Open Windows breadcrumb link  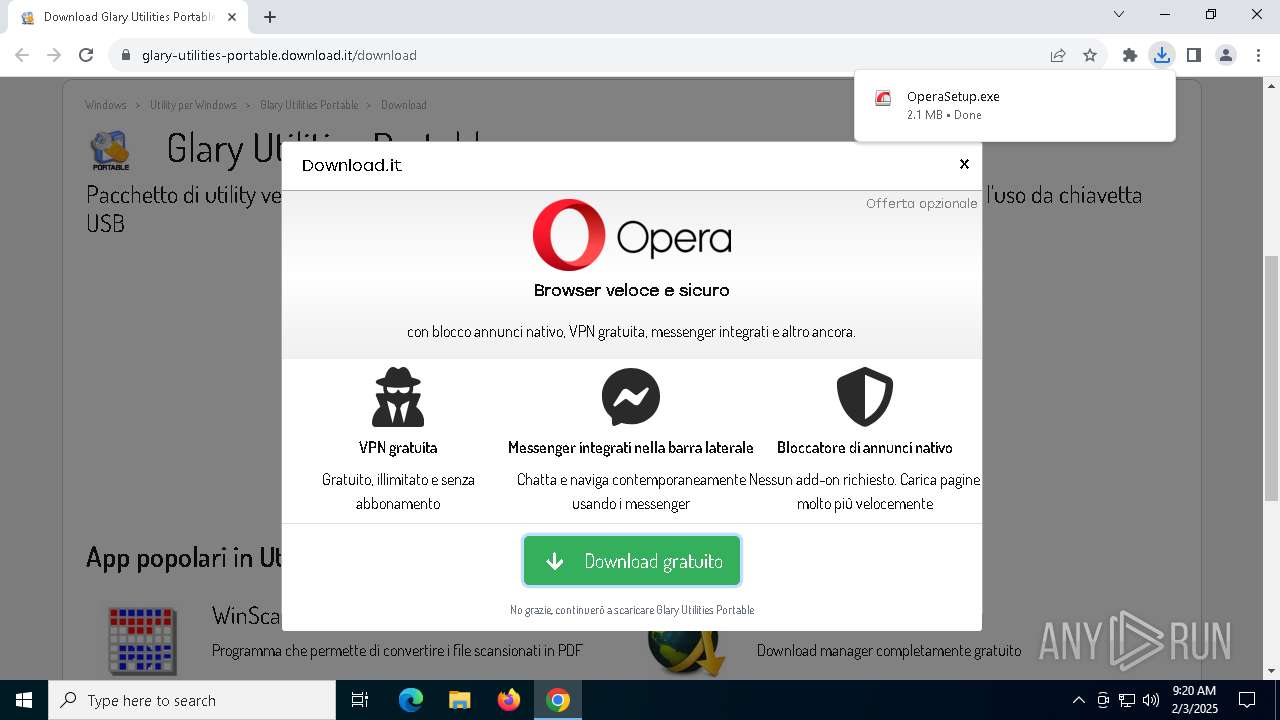point(106,105)
